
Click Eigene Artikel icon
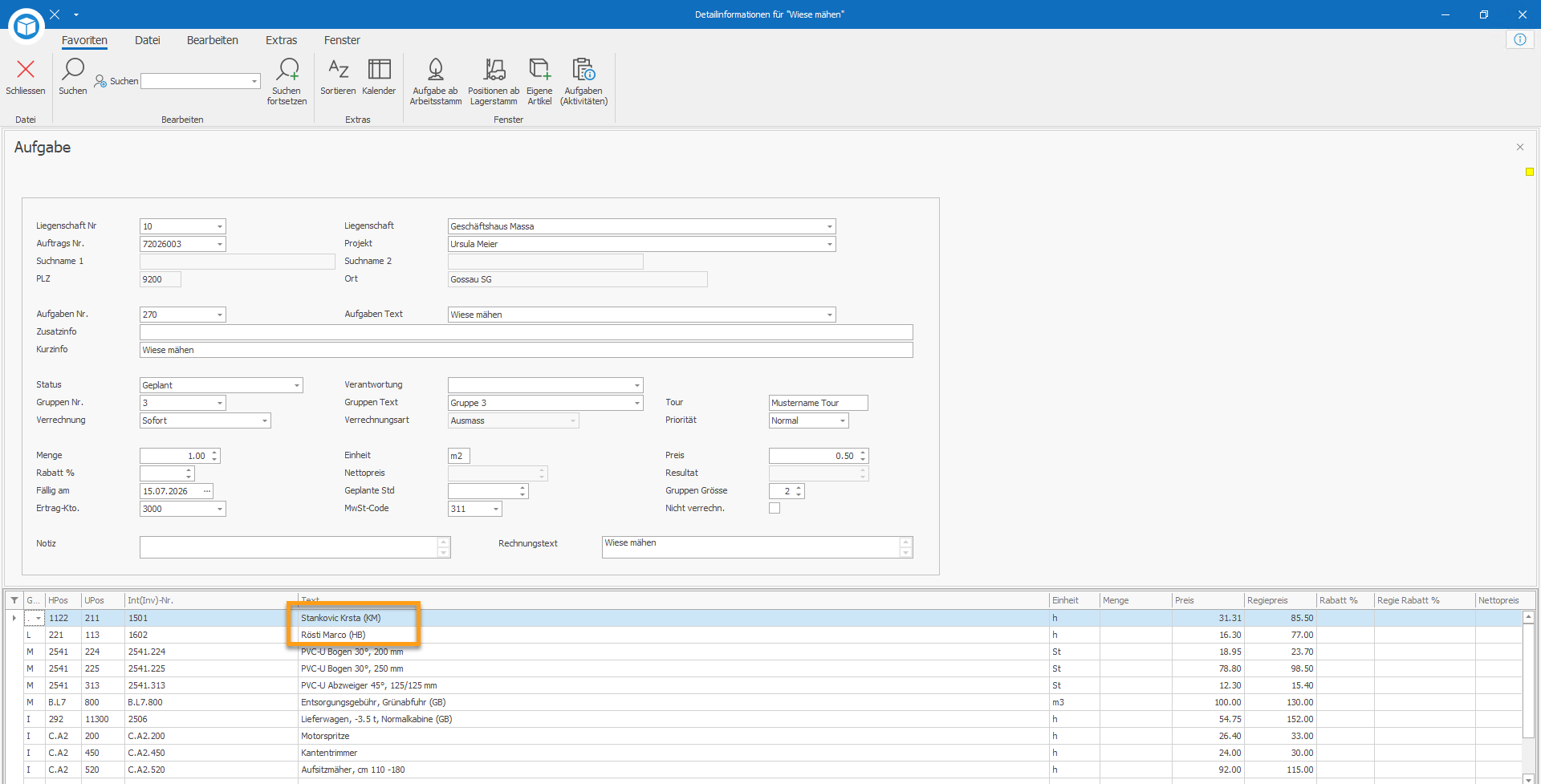point(539,70)
